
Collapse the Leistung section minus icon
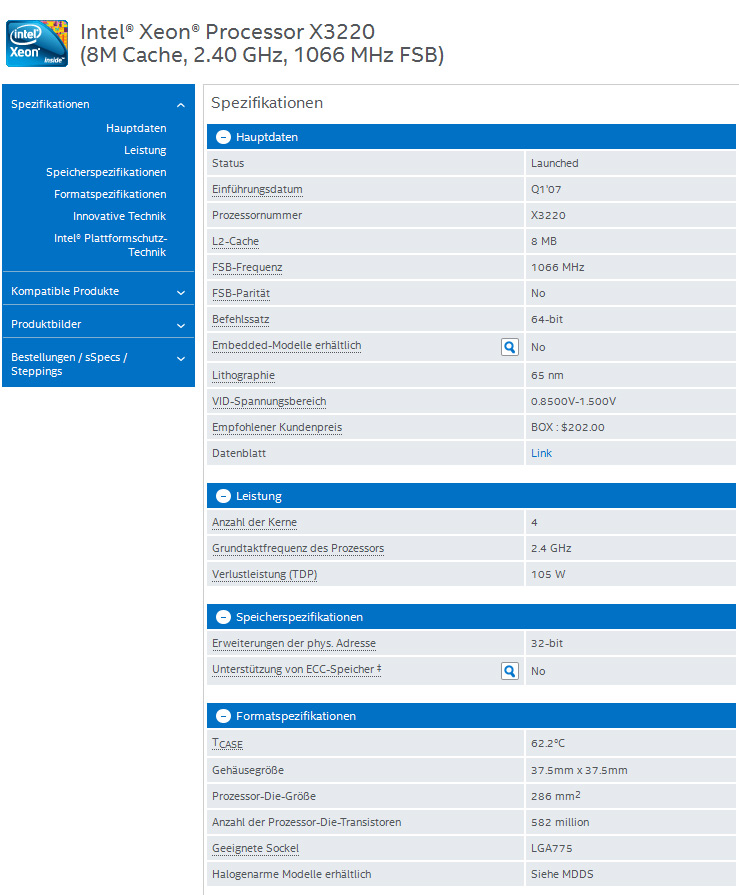click(x=224, y=496)
